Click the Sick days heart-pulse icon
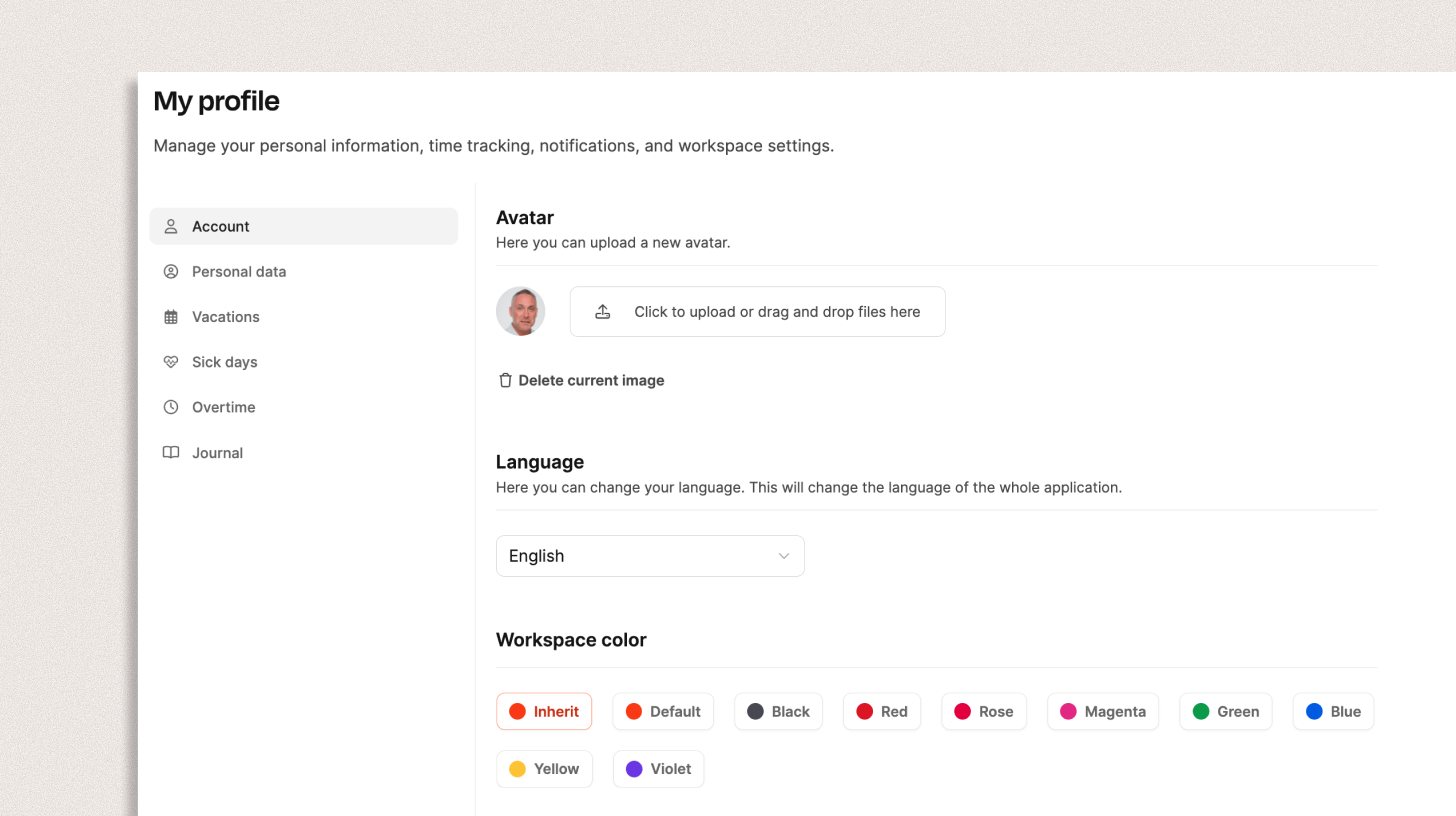The width and height of the screenshot is (1456, 816). (x=171, y=362)
